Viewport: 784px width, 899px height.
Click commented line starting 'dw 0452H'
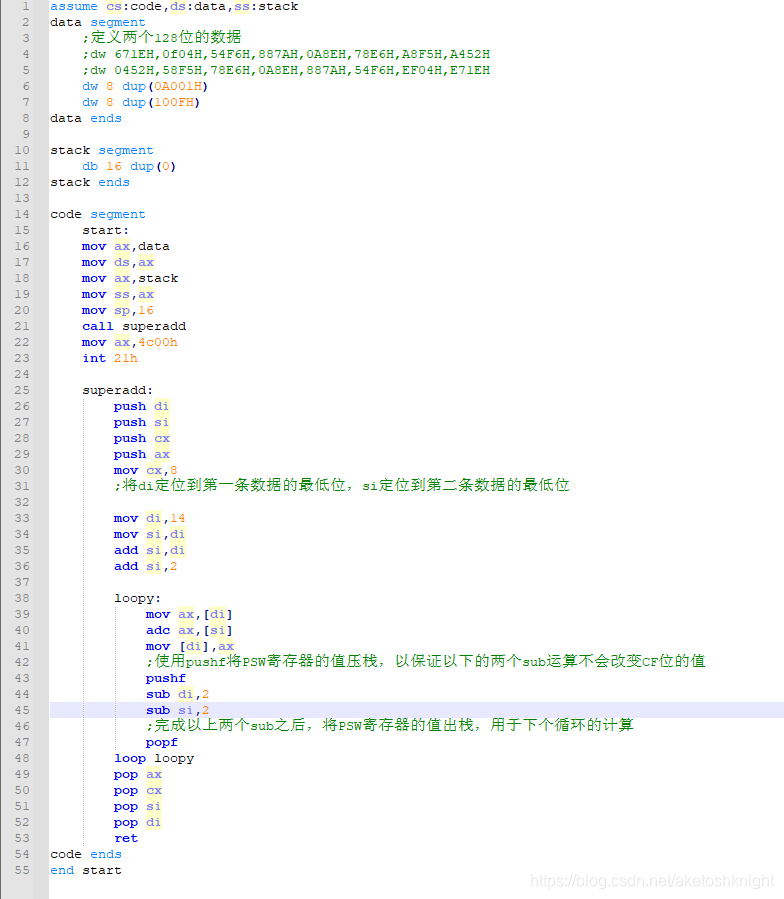(x=286, y=71)
